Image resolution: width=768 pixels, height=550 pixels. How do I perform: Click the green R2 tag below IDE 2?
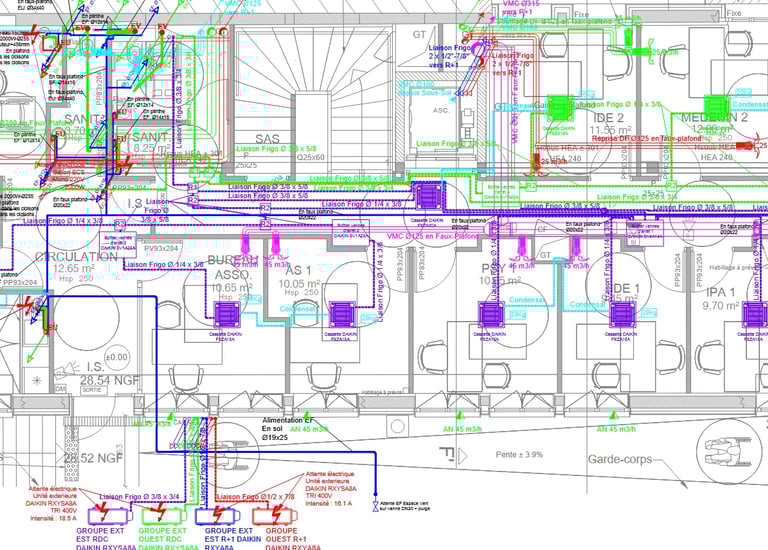tap(531, 186)
